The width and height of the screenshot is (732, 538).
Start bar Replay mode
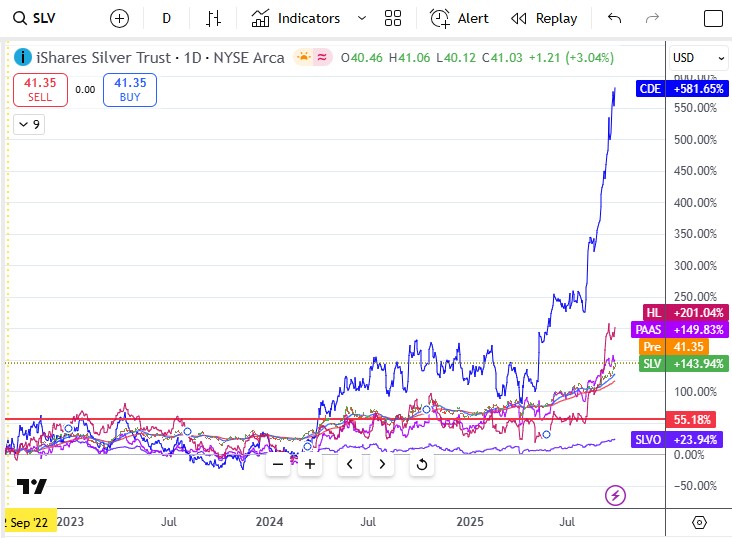[544, 18]
